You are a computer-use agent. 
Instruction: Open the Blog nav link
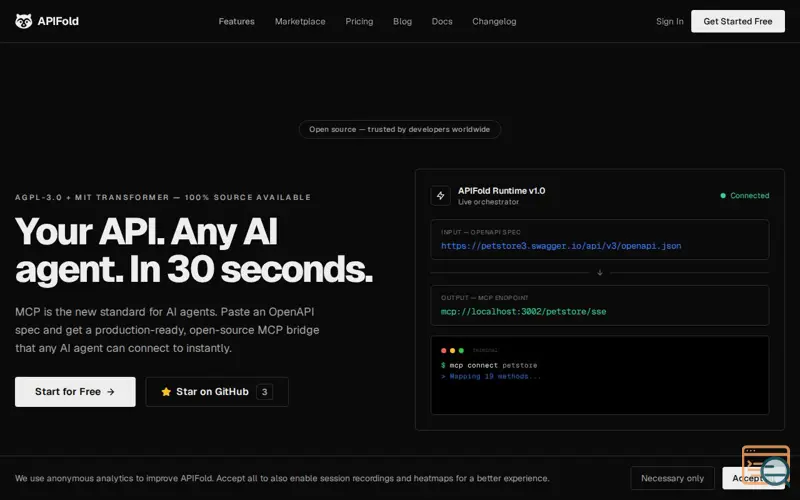[402, 21]
